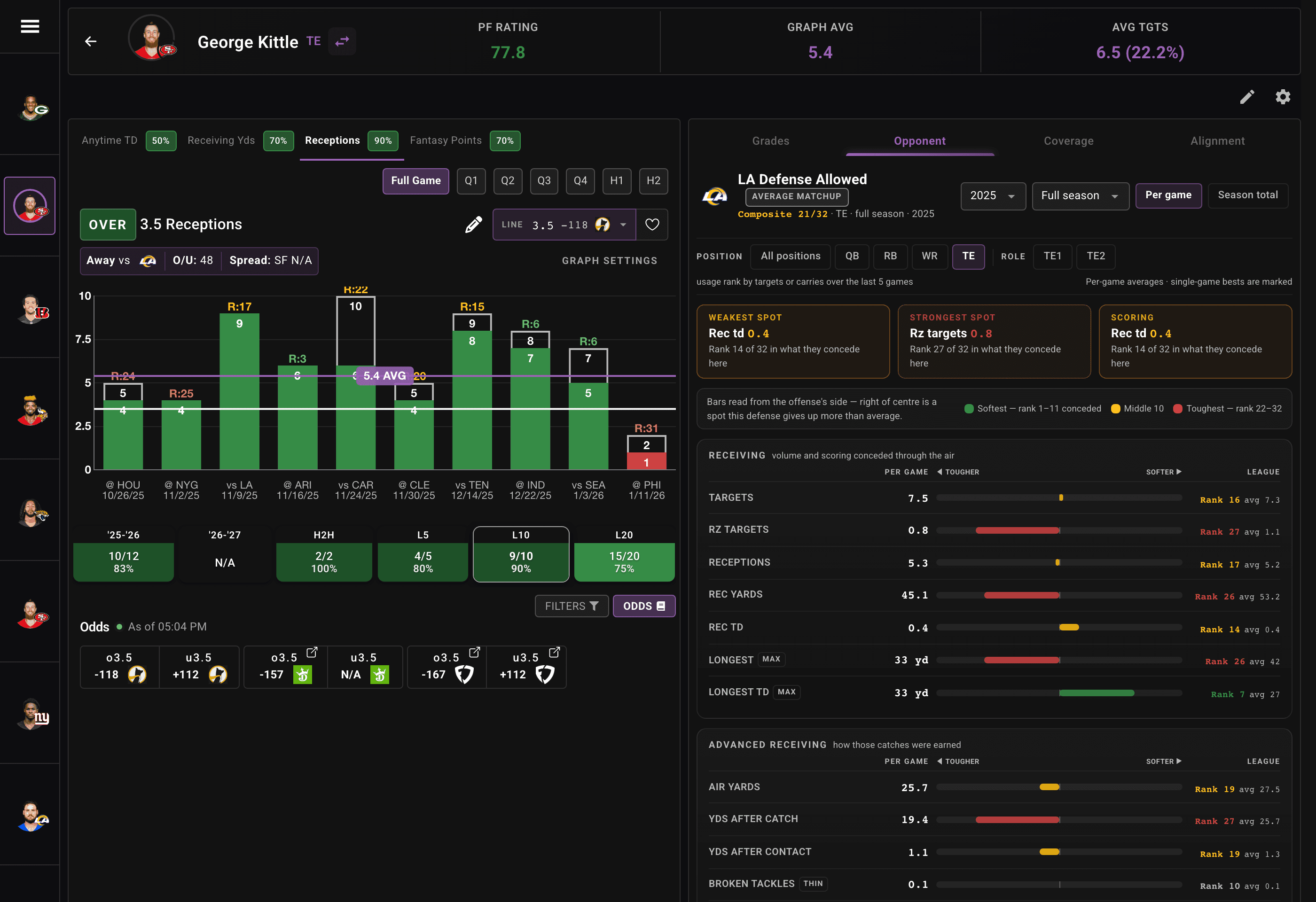Switch to the Anytime TD tab
Image resolution: width=1316 pixels, height=902 pixels.
pyautogui.click(x=128, y=141)
